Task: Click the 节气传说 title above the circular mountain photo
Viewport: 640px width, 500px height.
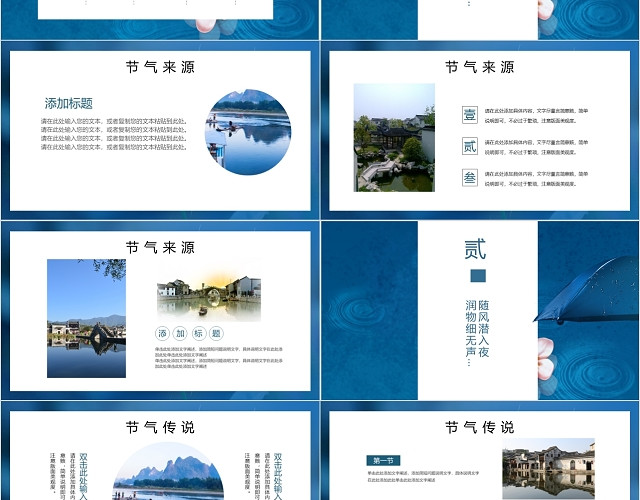Action: [x=160, y=427]
